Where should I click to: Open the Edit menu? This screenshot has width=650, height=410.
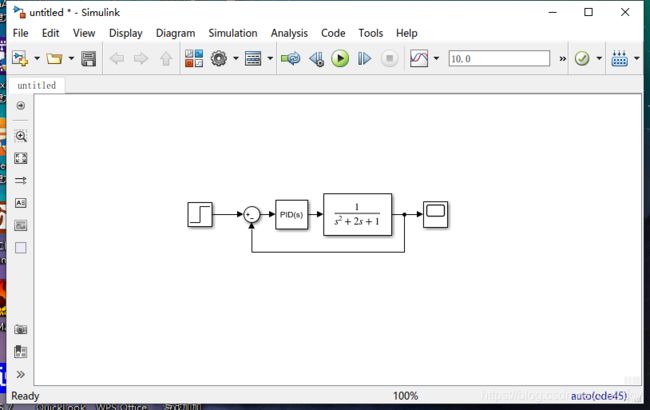coord(50,33)
